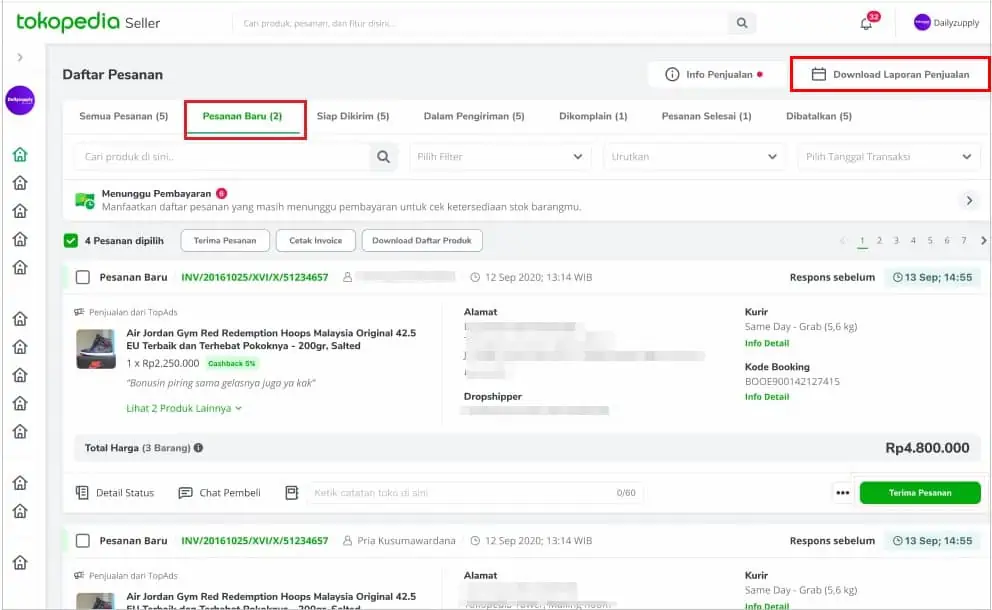Click the tokopedia Seller logo
This screenshot has height=610, width=992.
[88, 22]
